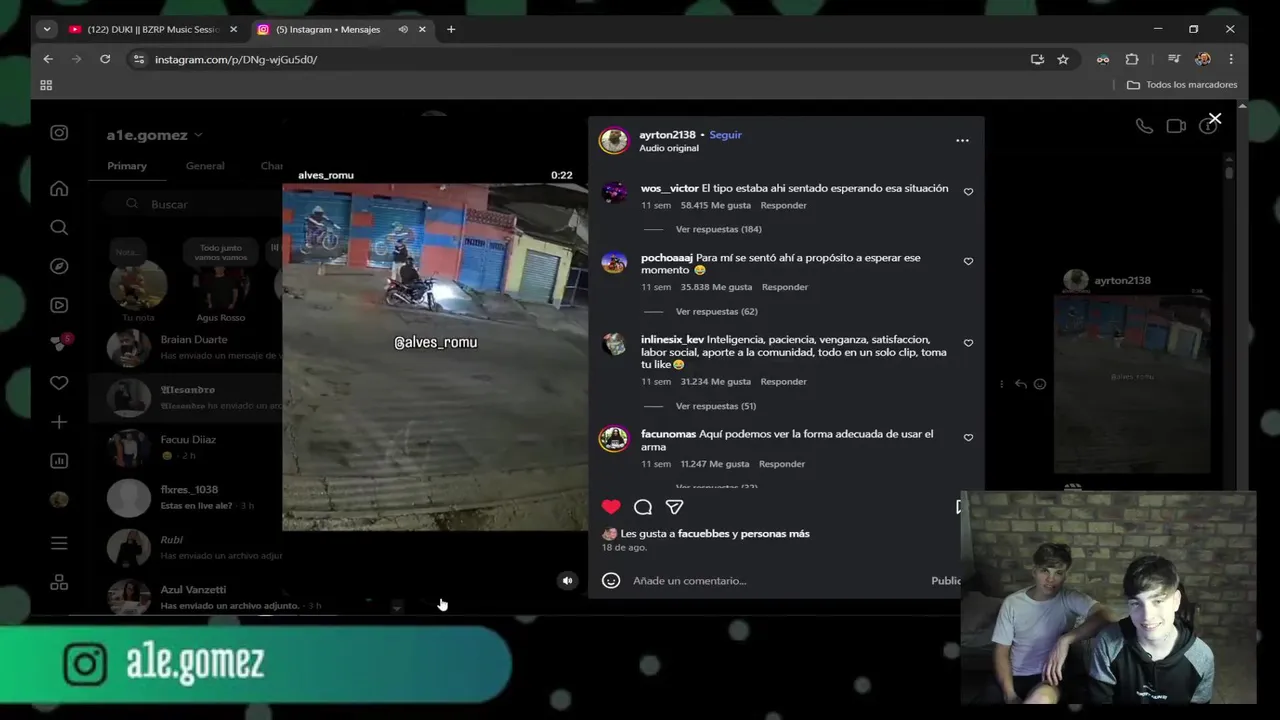Open the dashboard chart icon in the sidebar
1280x720 pixels.
point(59,461)
